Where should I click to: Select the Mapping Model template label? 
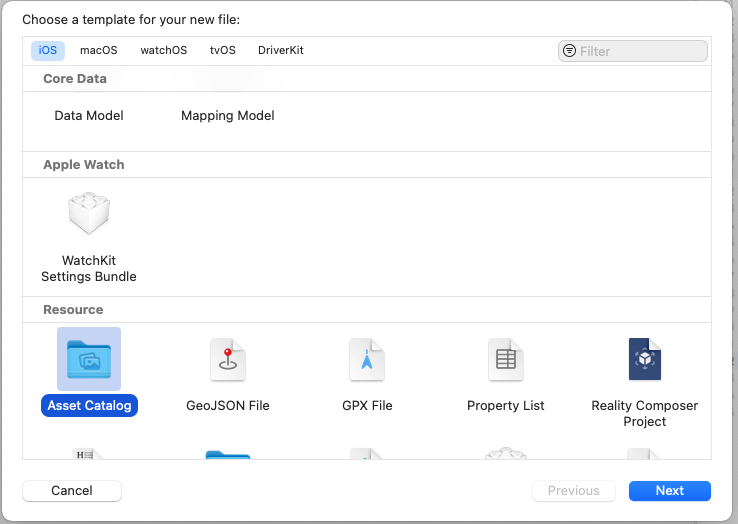(x=228, y=115)
